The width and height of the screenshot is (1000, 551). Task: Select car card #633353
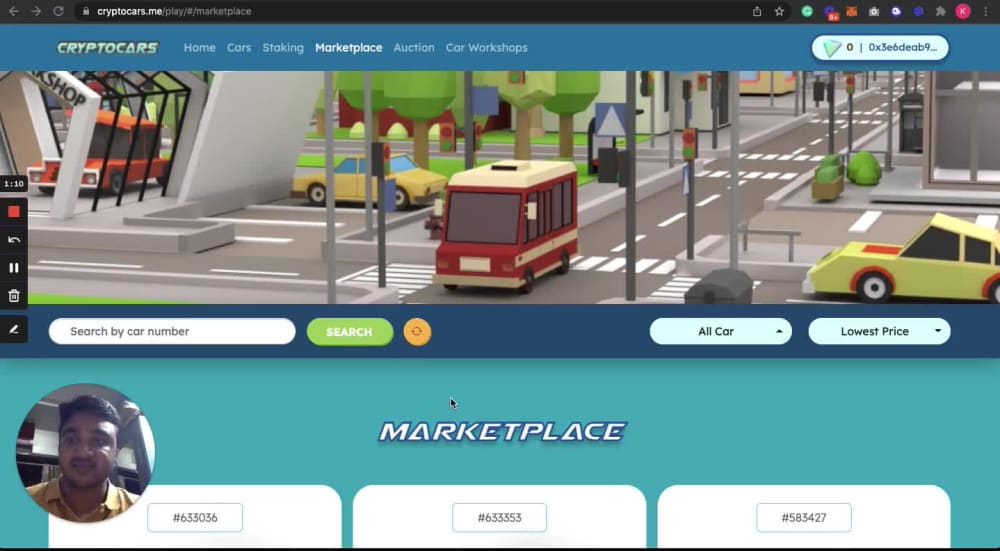tap(499, 518)
